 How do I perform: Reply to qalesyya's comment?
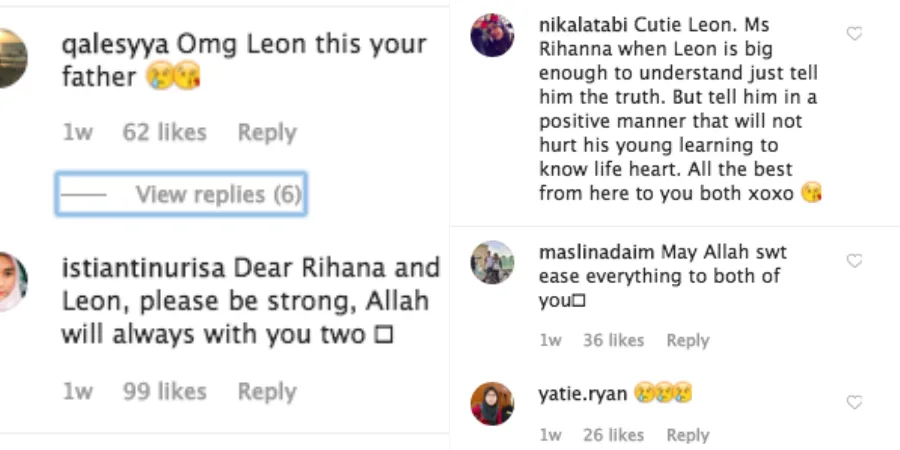click(267, 133)
